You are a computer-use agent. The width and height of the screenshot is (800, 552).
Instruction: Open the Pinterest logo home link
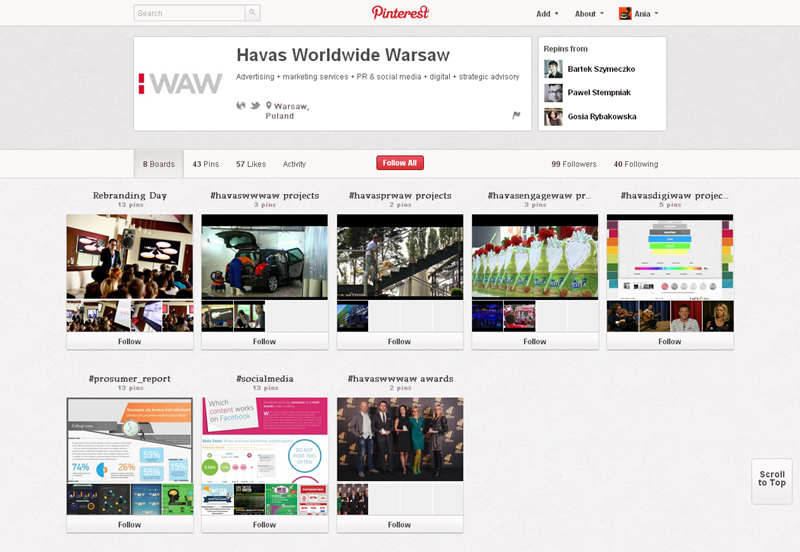tap(400, 13)
